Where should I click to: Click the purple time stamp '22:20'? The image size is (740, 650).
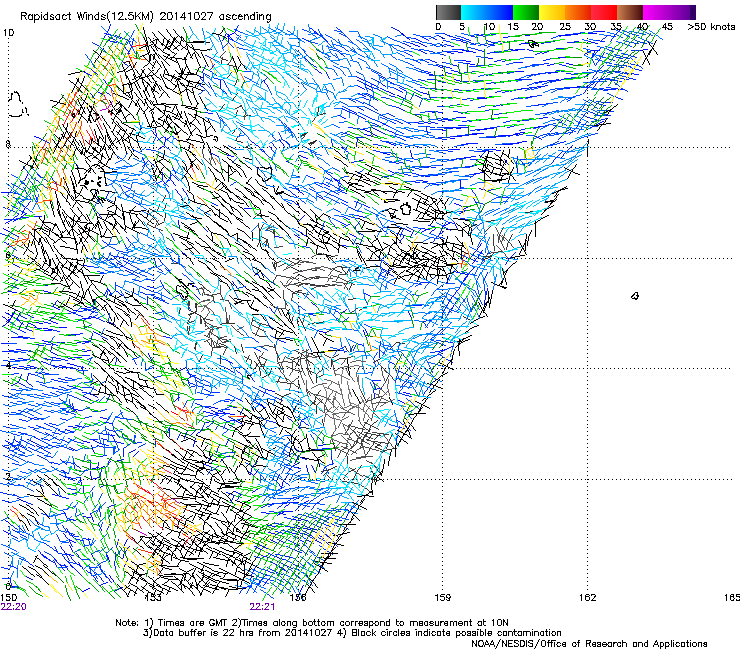coord(14,607)
